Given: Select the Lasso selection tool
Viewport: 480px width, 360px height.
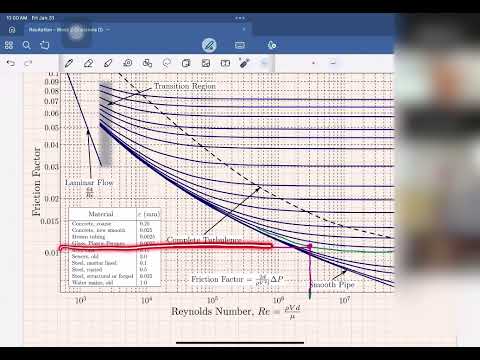Looking at the screenshot, I should tap(167, 63).
